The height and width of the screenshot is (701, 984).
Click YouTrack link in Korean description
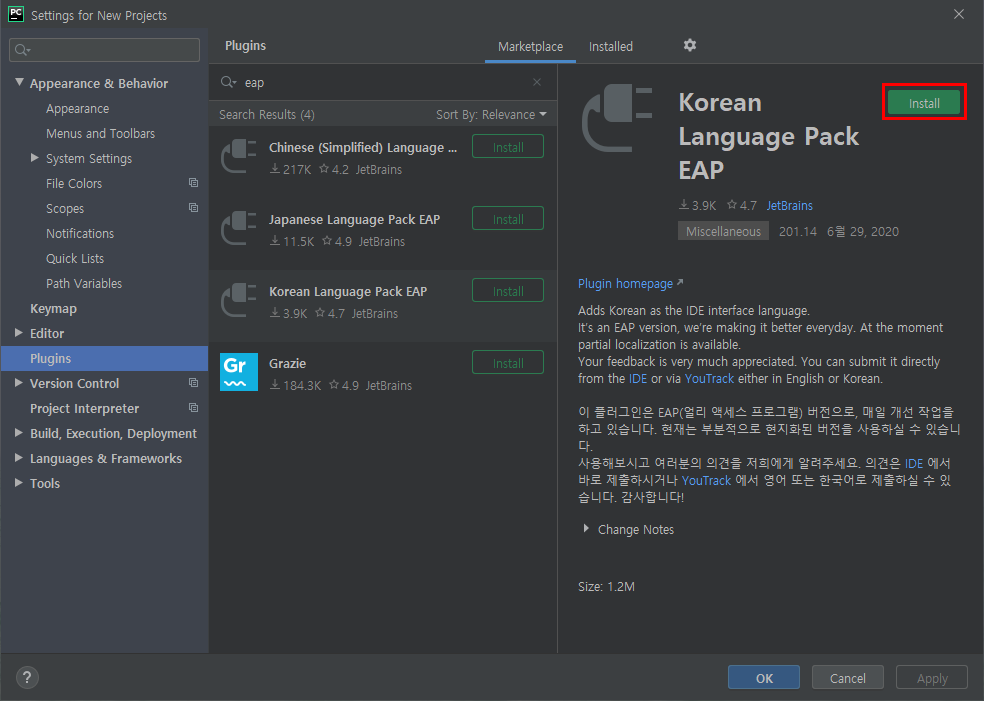coord(706,480)
